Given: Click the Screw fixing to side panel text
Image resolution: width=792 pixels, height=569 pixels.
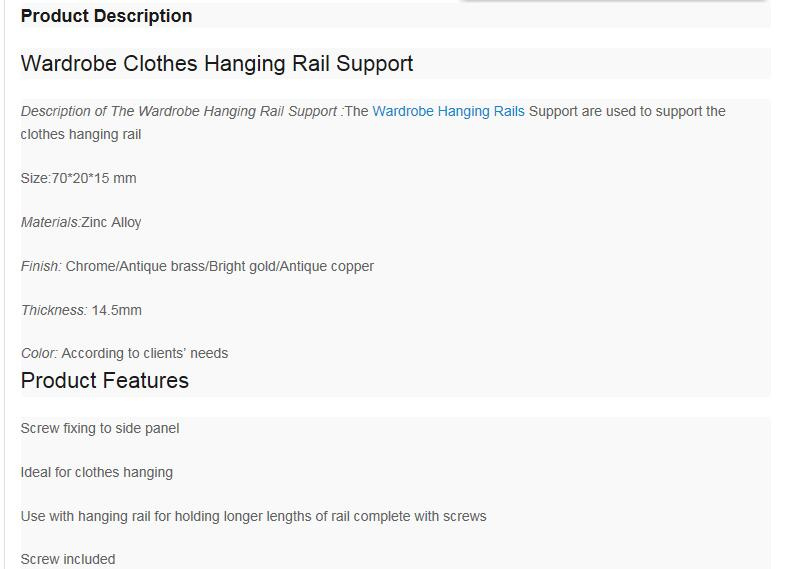Looking at the screenshot, I should [100, 428].
